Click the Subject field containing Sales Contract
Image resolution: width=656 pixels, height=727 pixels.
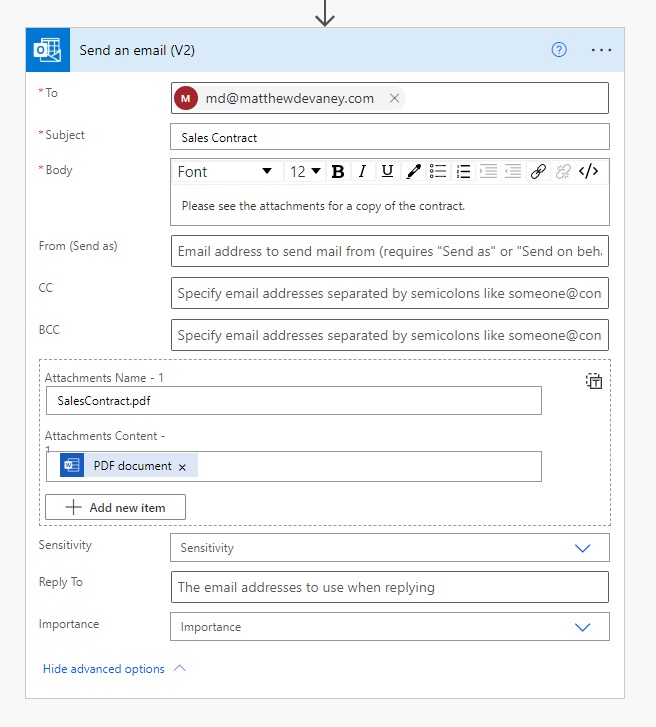pyautogui.click(x=390, y=137)
